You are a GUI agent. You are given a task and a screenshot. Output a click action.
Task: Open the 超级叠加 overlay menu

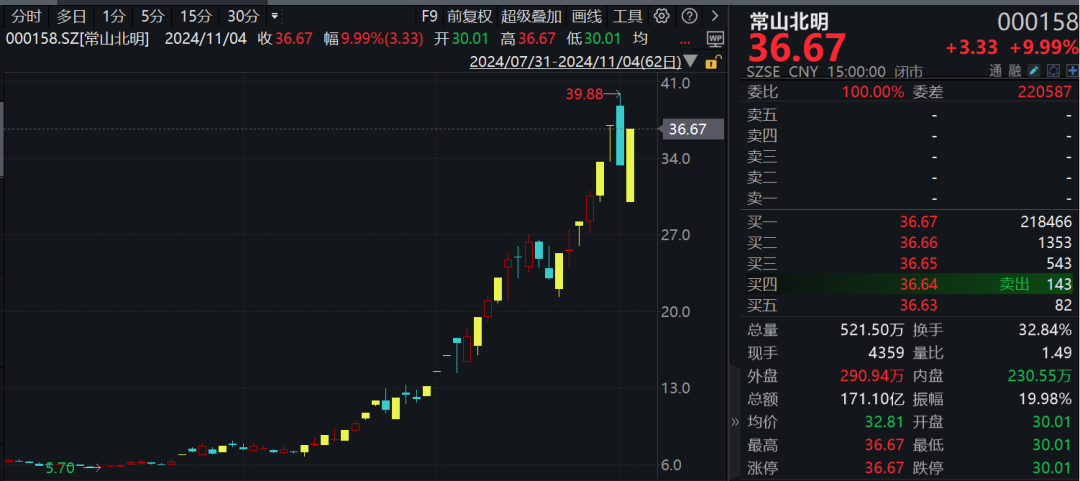[531, 16]
